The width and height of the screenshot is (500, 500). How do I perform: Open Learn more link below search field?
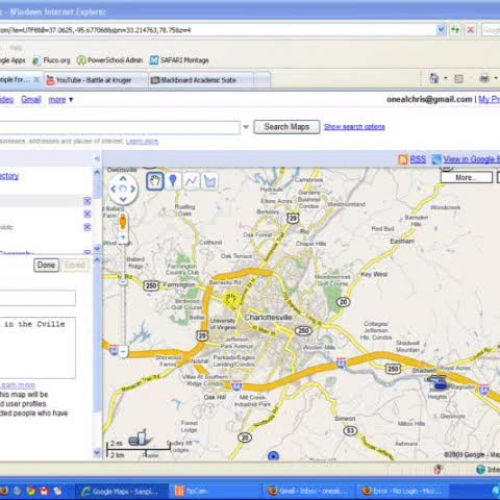point(142,141)
